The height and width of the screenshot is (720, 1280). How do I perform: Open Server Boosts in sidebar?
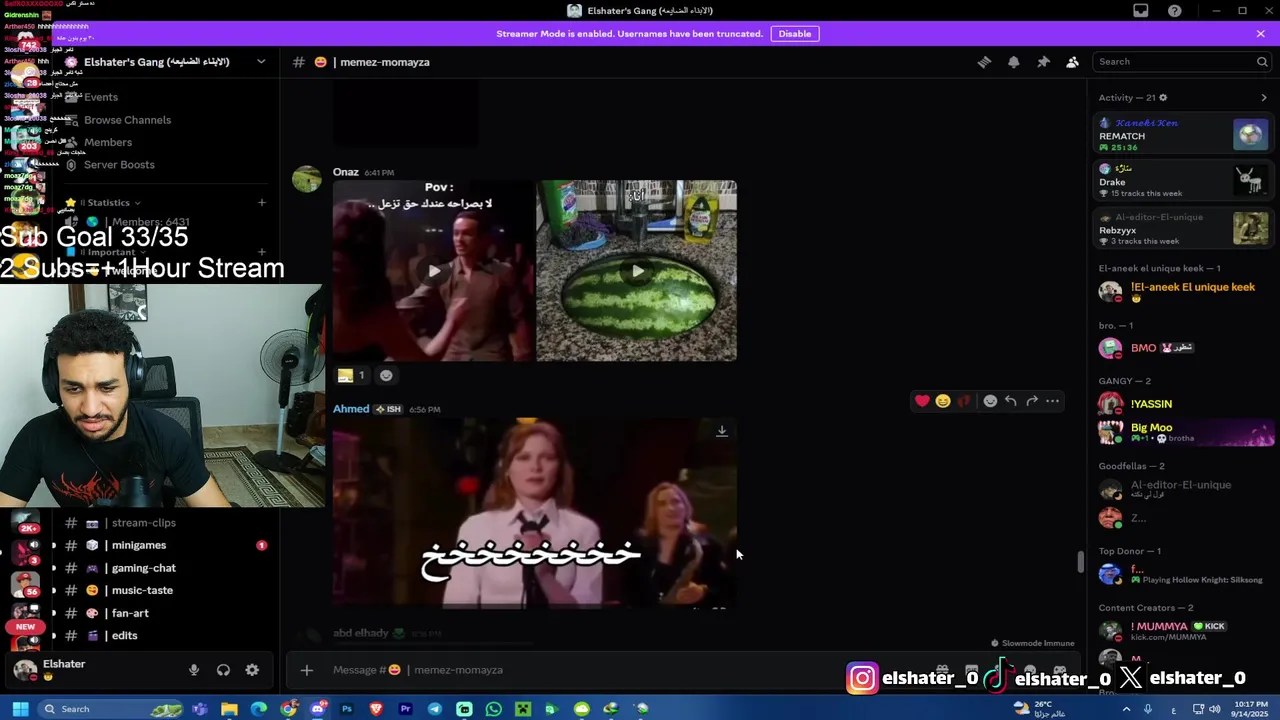point(119,164)
